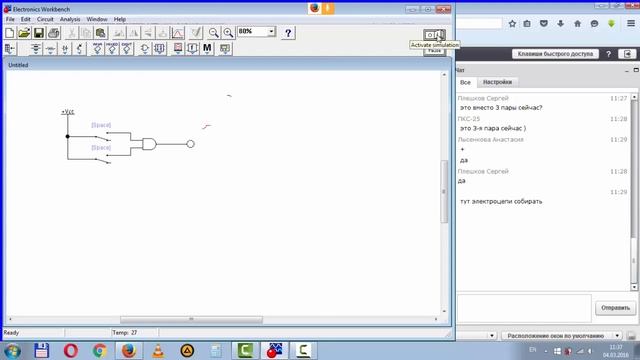Viewport: 640px width, 360px height.
Task: Click the VLC cone icon in the taskbar
Action: (x=158, y=351)
